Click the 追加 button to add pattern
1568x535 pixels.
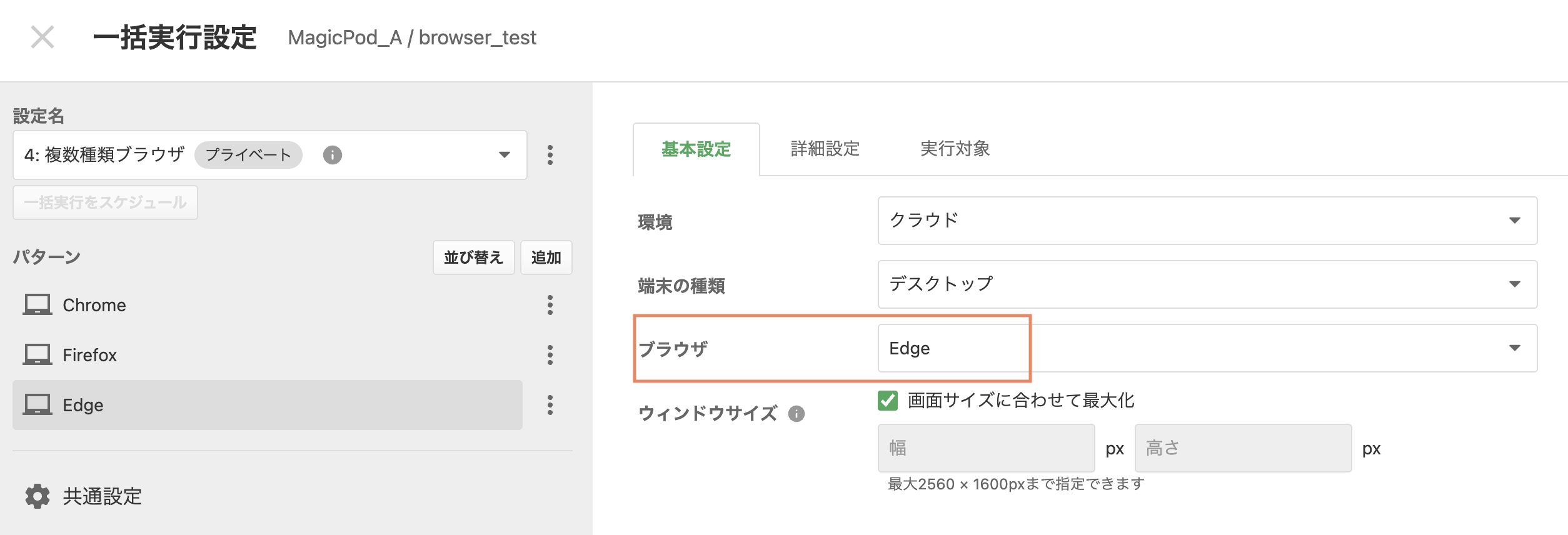(x=546, y=257)
